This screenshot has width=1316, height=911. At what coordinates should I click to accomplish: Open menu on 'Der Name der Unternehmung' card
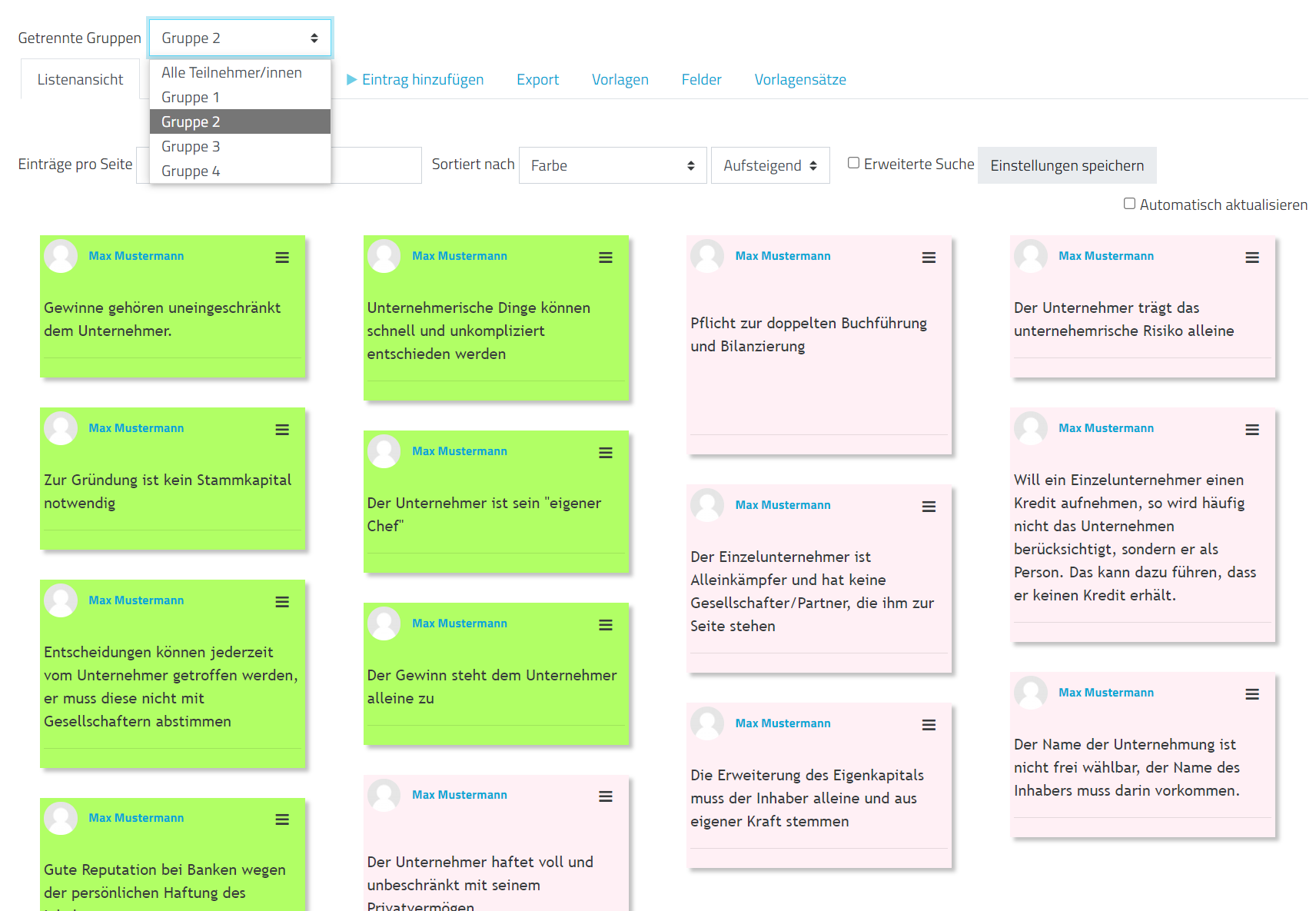tap(1252, 694)
